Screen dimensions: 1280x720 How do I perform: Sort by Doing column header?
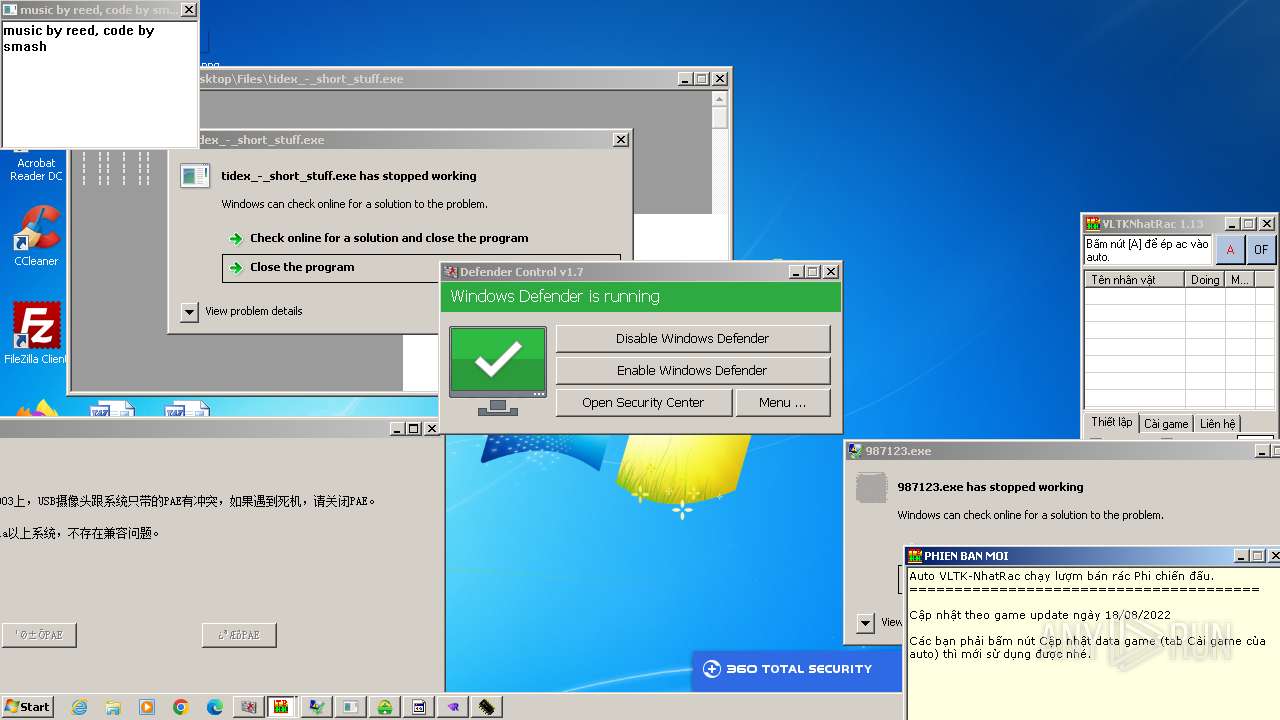[1205, 280]
